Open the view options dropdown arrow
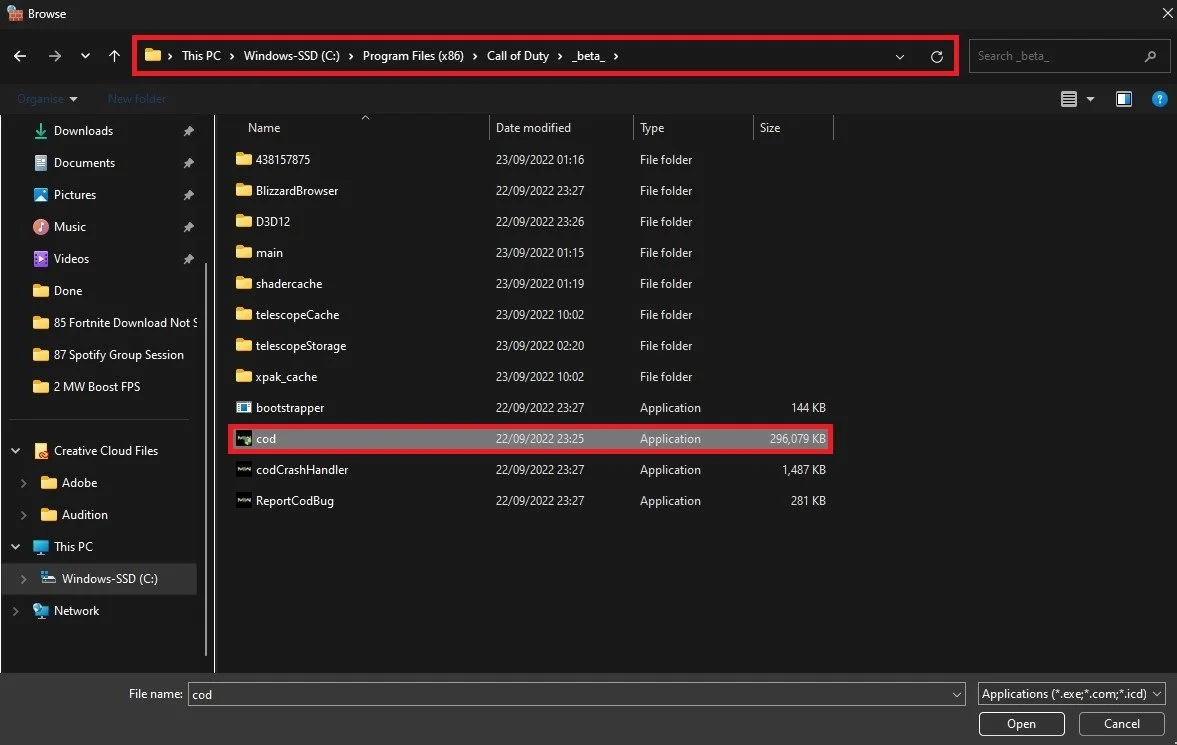Screen dimensions: 1177x745 1090,99
